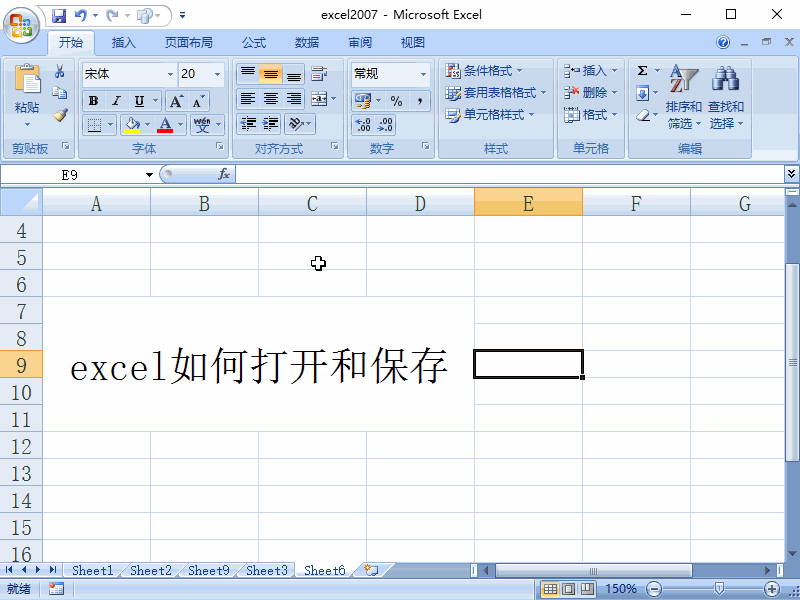The height and width of the screenshot is (600, 800).
Task: Click the Increase Decimal icon
Action: click(x=362, y=122)
